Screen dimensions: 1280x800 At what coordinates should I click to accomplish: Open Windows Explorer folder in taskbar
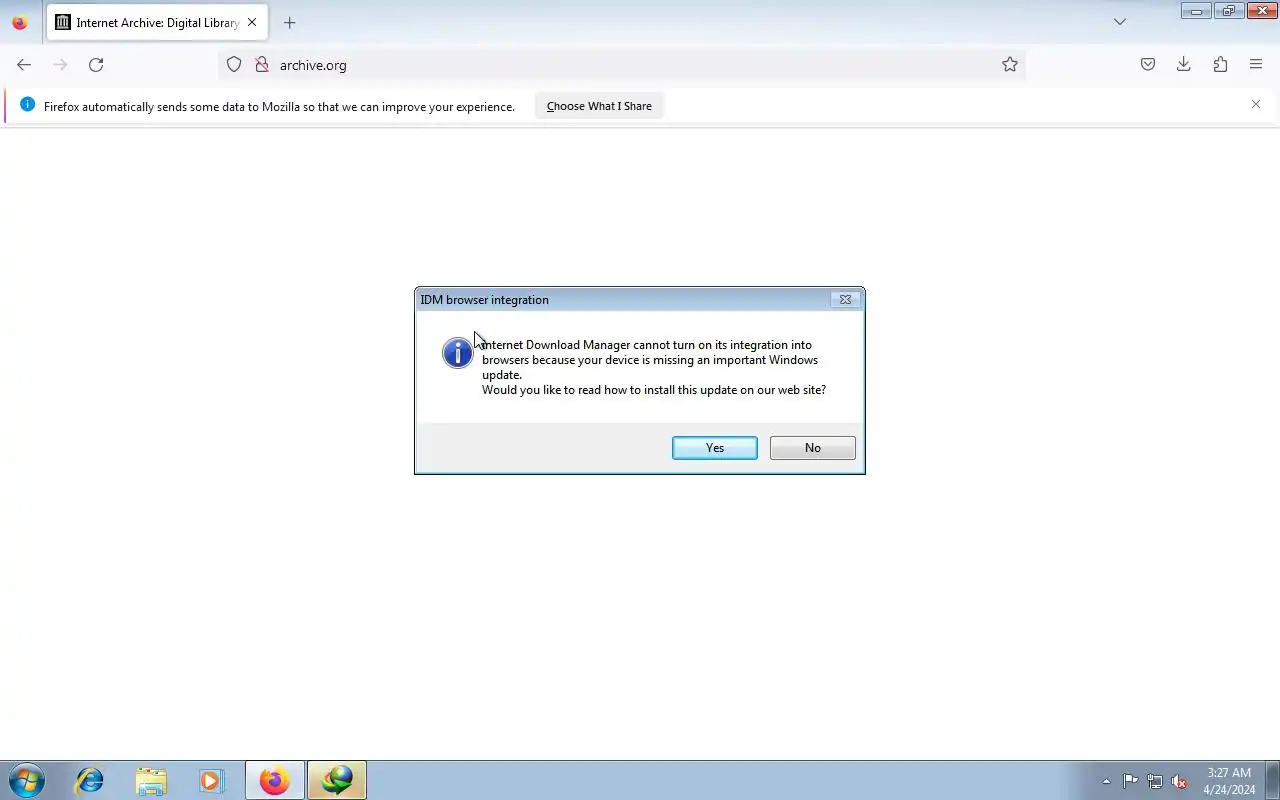[x=151, y=780]
